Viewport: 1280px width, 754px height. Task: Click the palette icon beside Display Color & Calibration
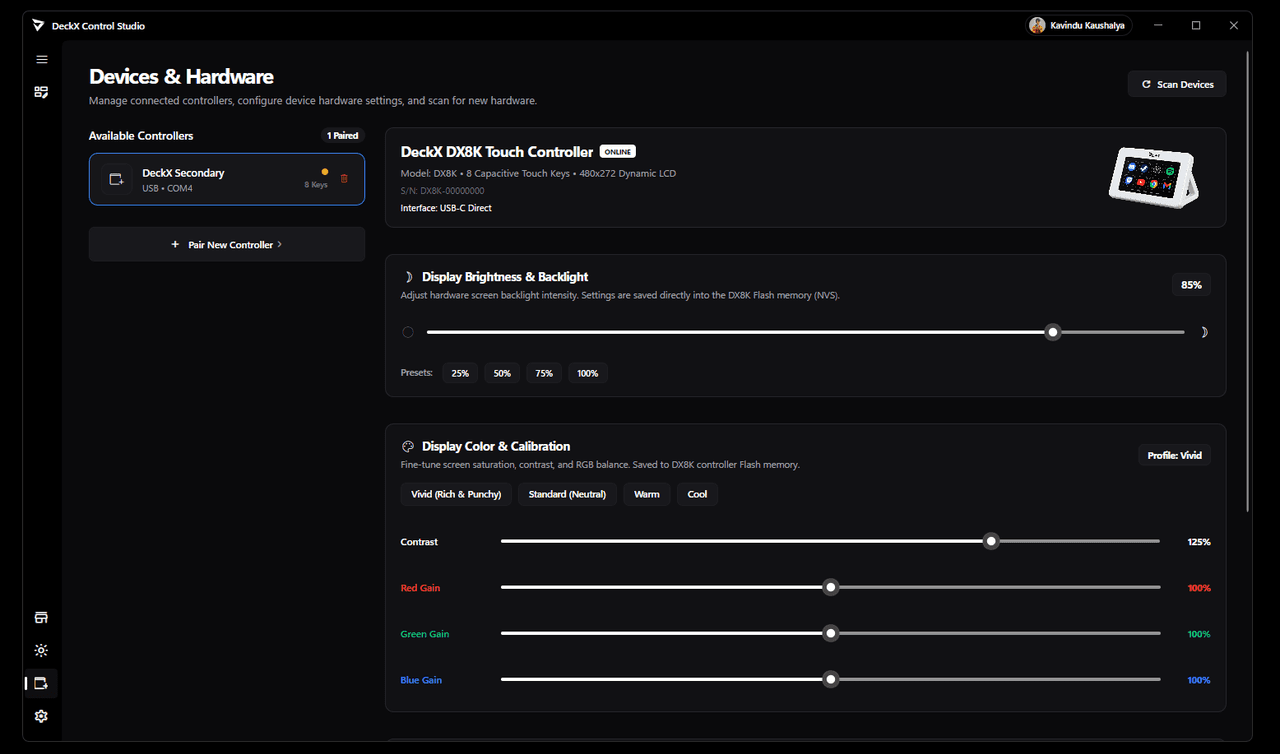(x=408, y=447)
